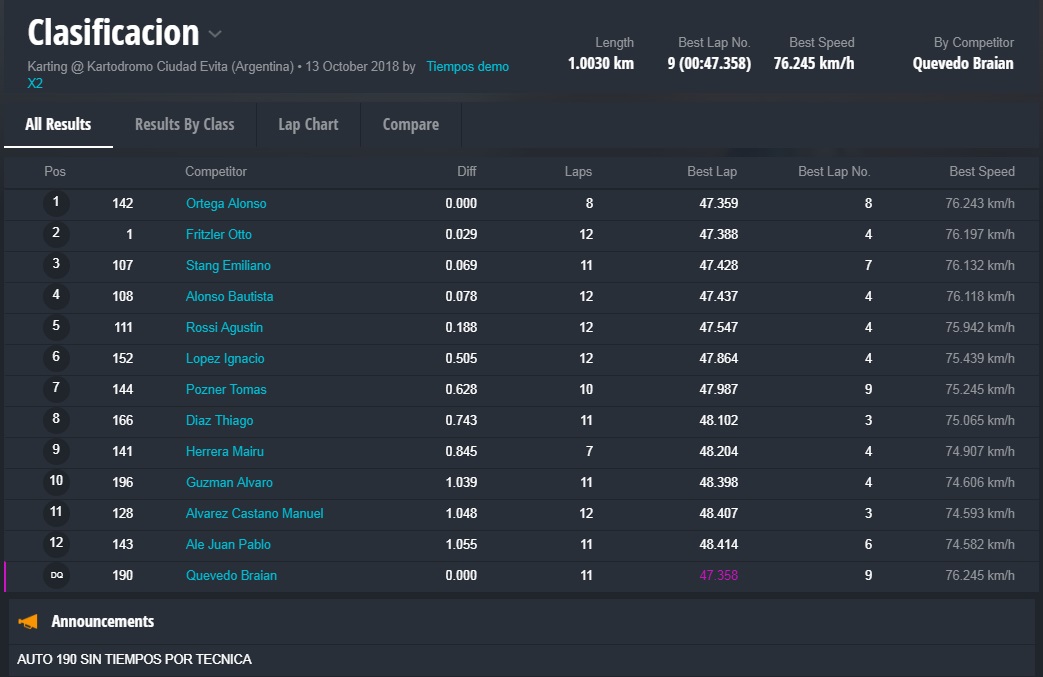Select the All Results tab
Viewport: 1043px width, 677px height.
pos(58,125)
